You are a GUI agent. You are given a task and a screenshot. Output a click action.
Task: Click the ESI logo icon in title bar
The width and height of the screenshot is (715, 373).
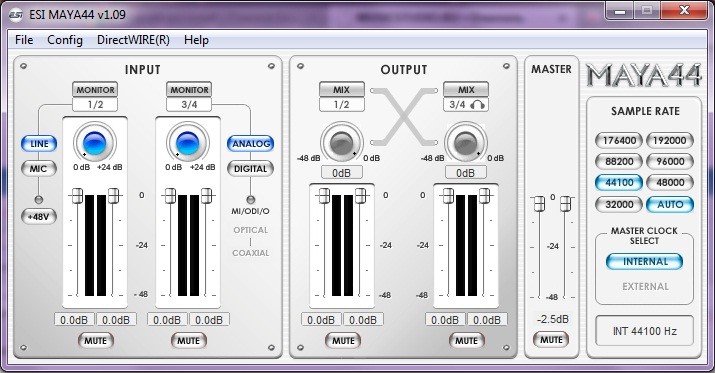(16, 15)
